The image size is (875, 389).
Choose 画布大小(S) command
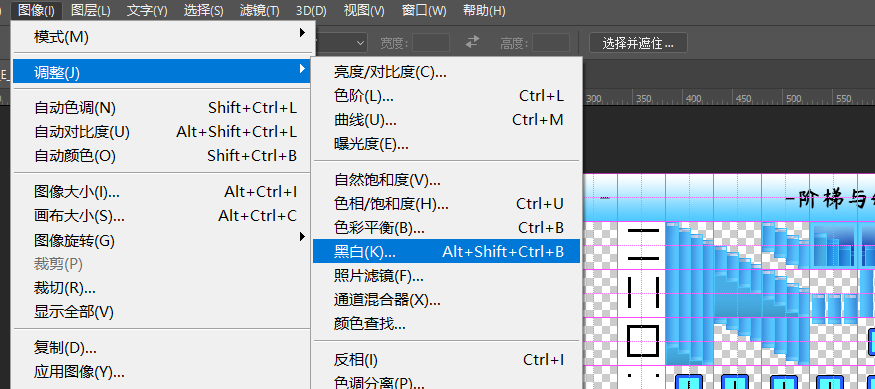coord(163,215)
